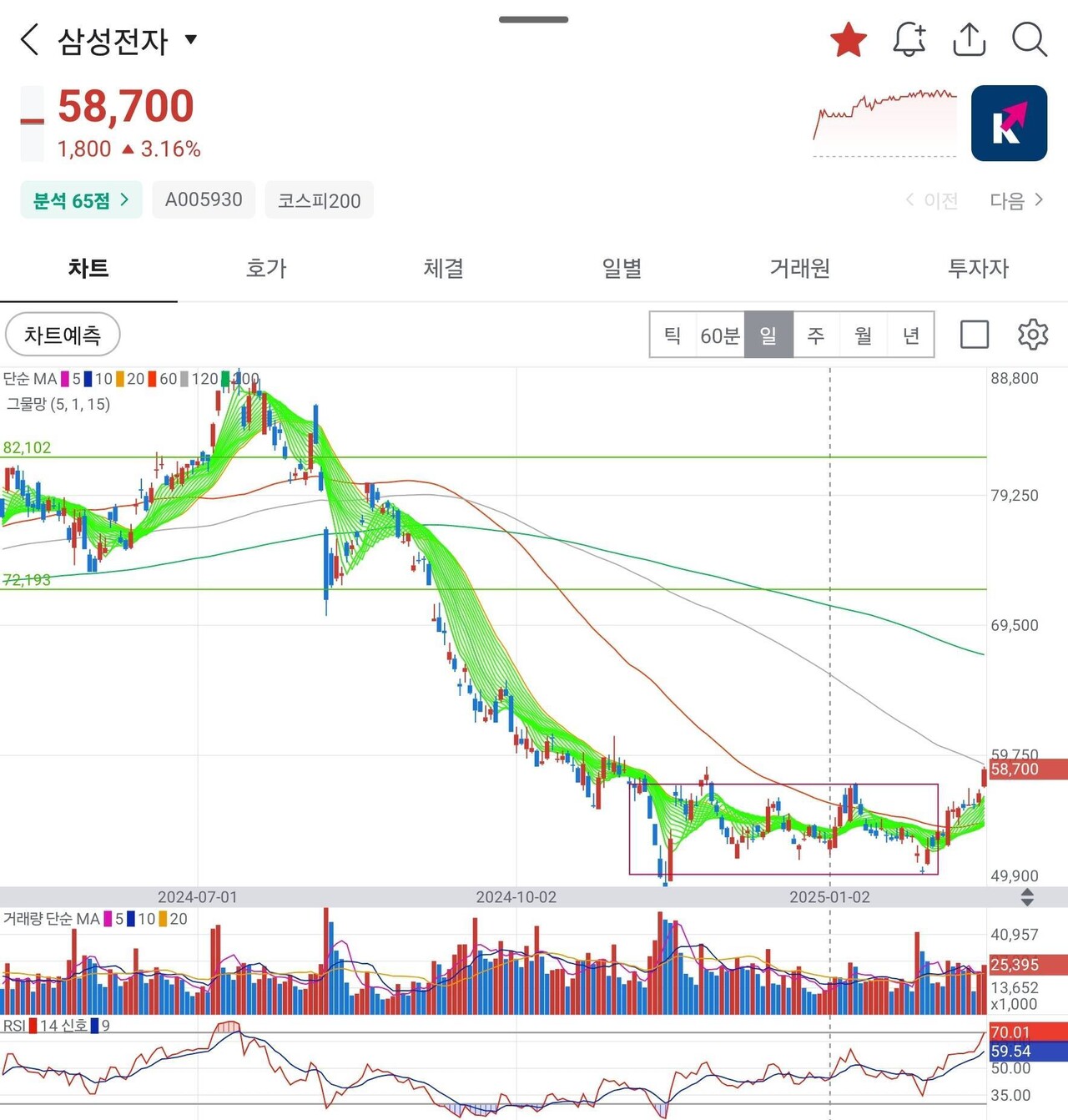Open chart settings gear icon
This screenshot has width=1068, height=1120.
[x=1032, y=335]
